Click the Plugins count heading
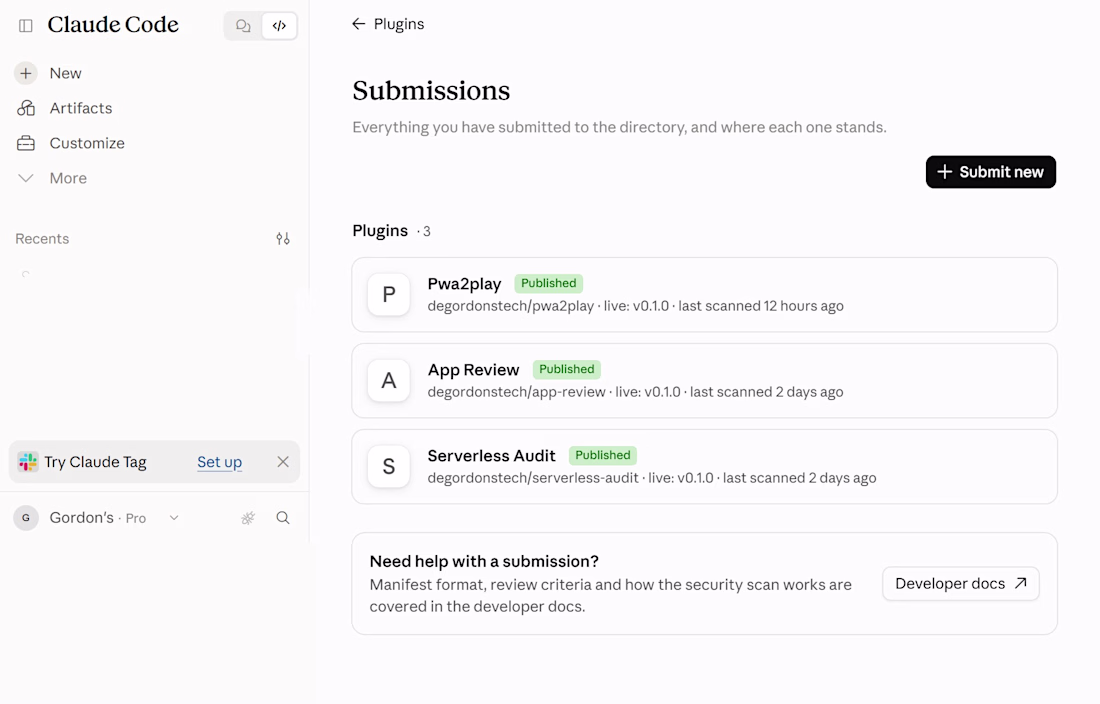Image resolution: width=1100 pixels, height=704 pixels. tap(391, 231)
